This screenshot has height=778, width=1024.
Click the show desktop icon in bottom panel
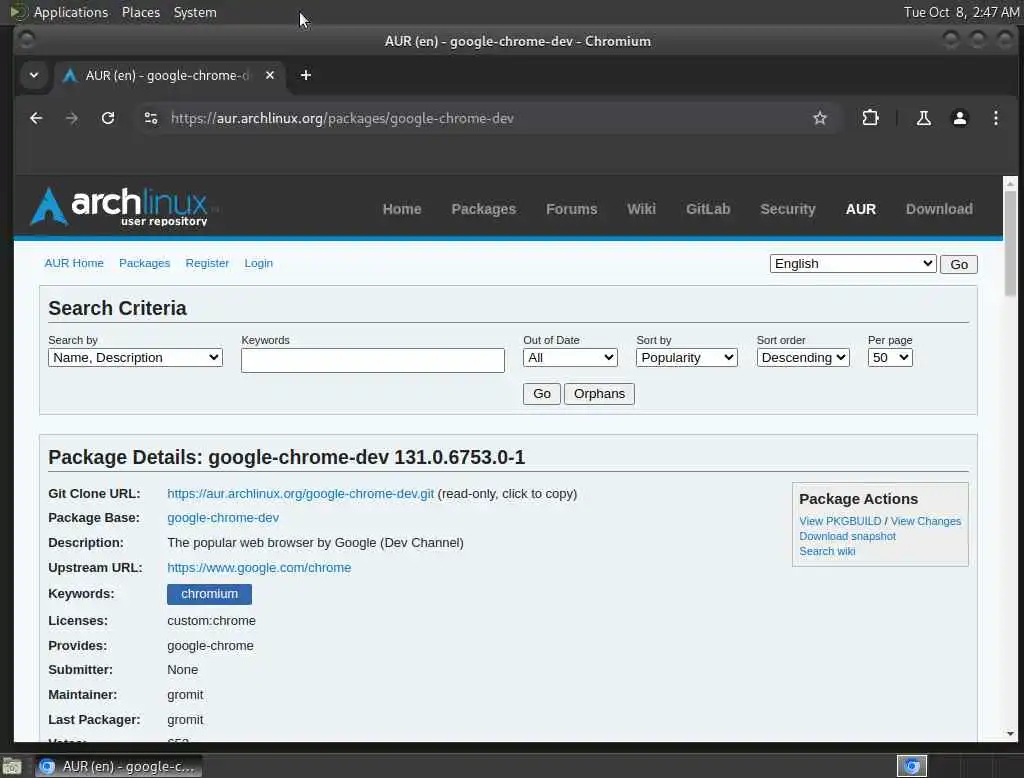click(x=12, y=766)
